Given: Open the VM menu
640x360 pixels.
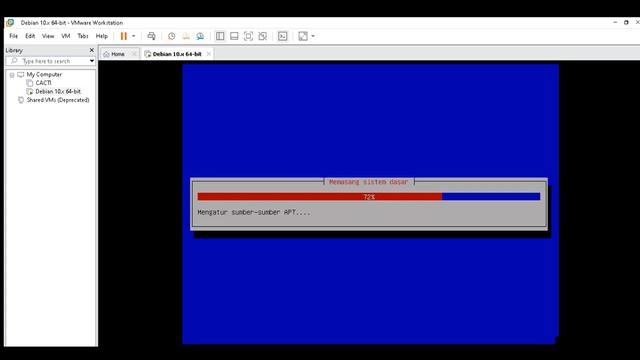Looking at the screenshot, I should pos(66,36).
